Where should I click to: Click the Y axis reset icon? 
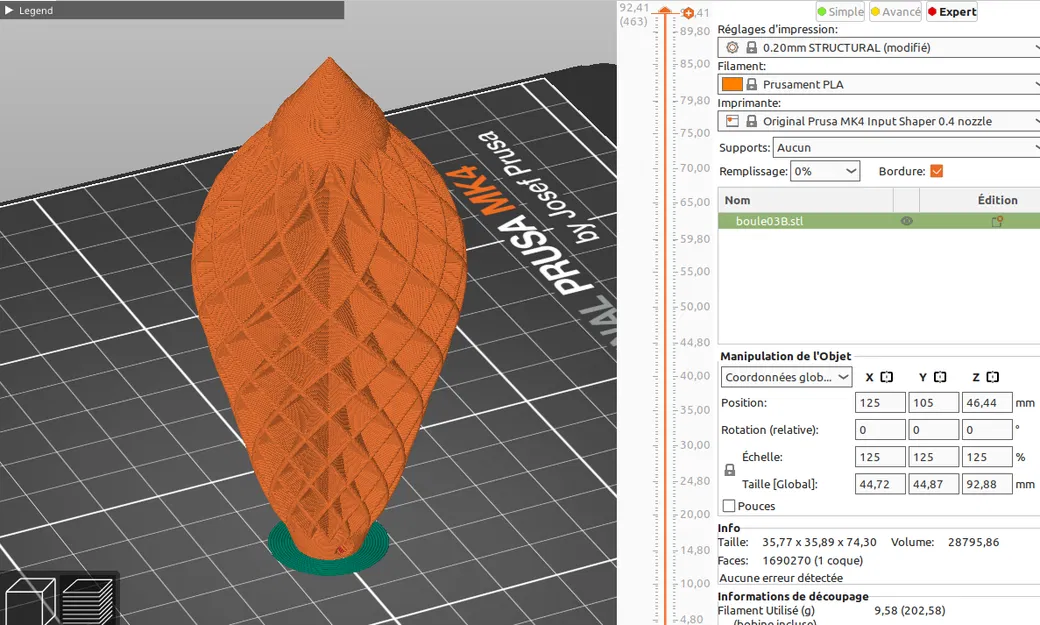(940, 377)
